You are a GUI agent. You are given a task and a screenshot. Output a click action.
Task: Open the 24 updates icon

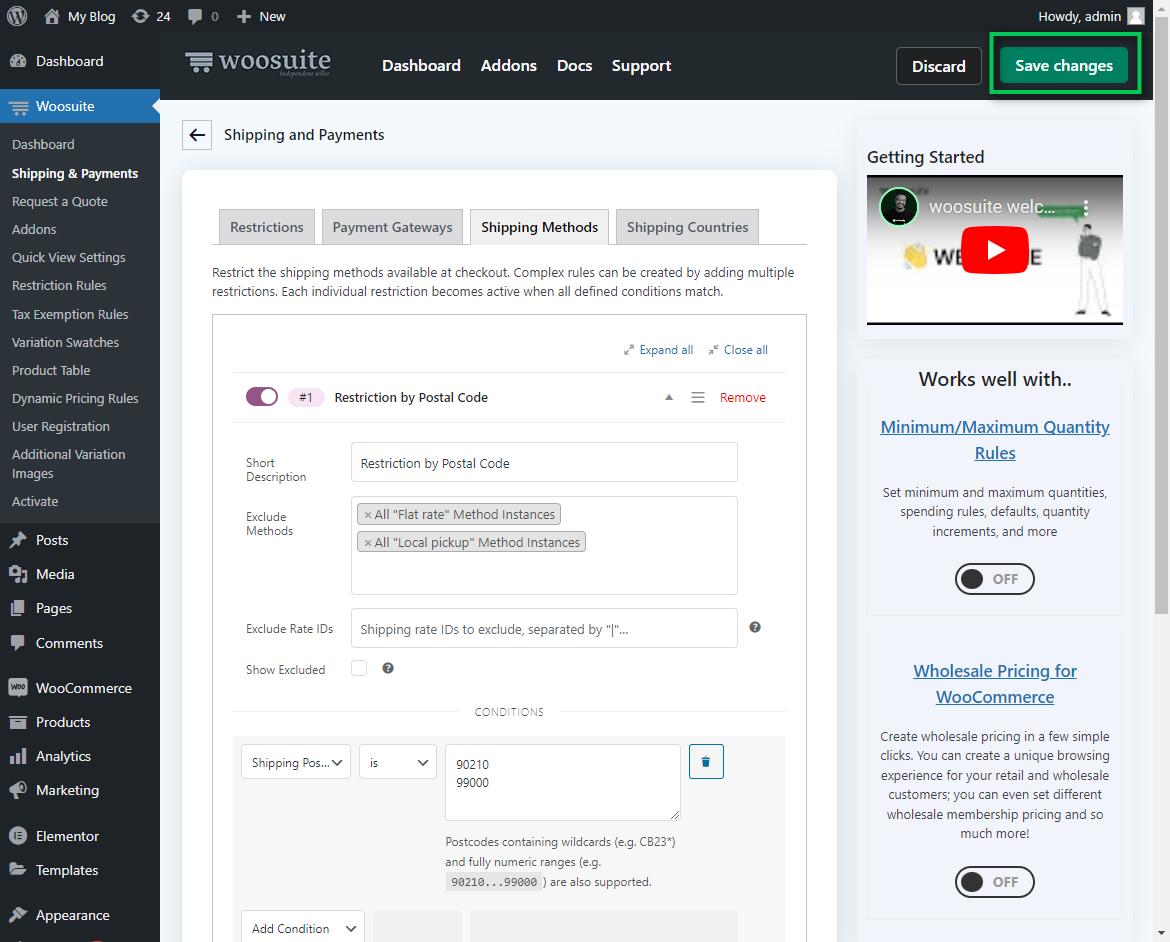pyautogui.click(x=140, y=16)
